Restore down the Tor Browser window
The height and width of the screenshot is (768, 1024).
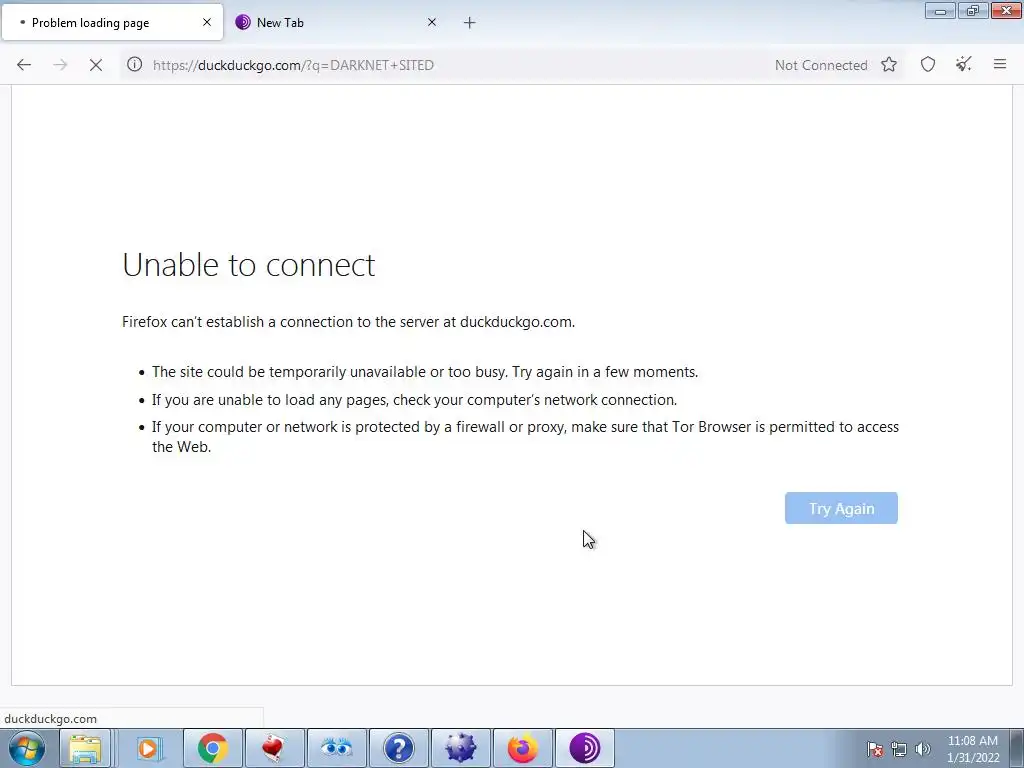tap(973, 11)
